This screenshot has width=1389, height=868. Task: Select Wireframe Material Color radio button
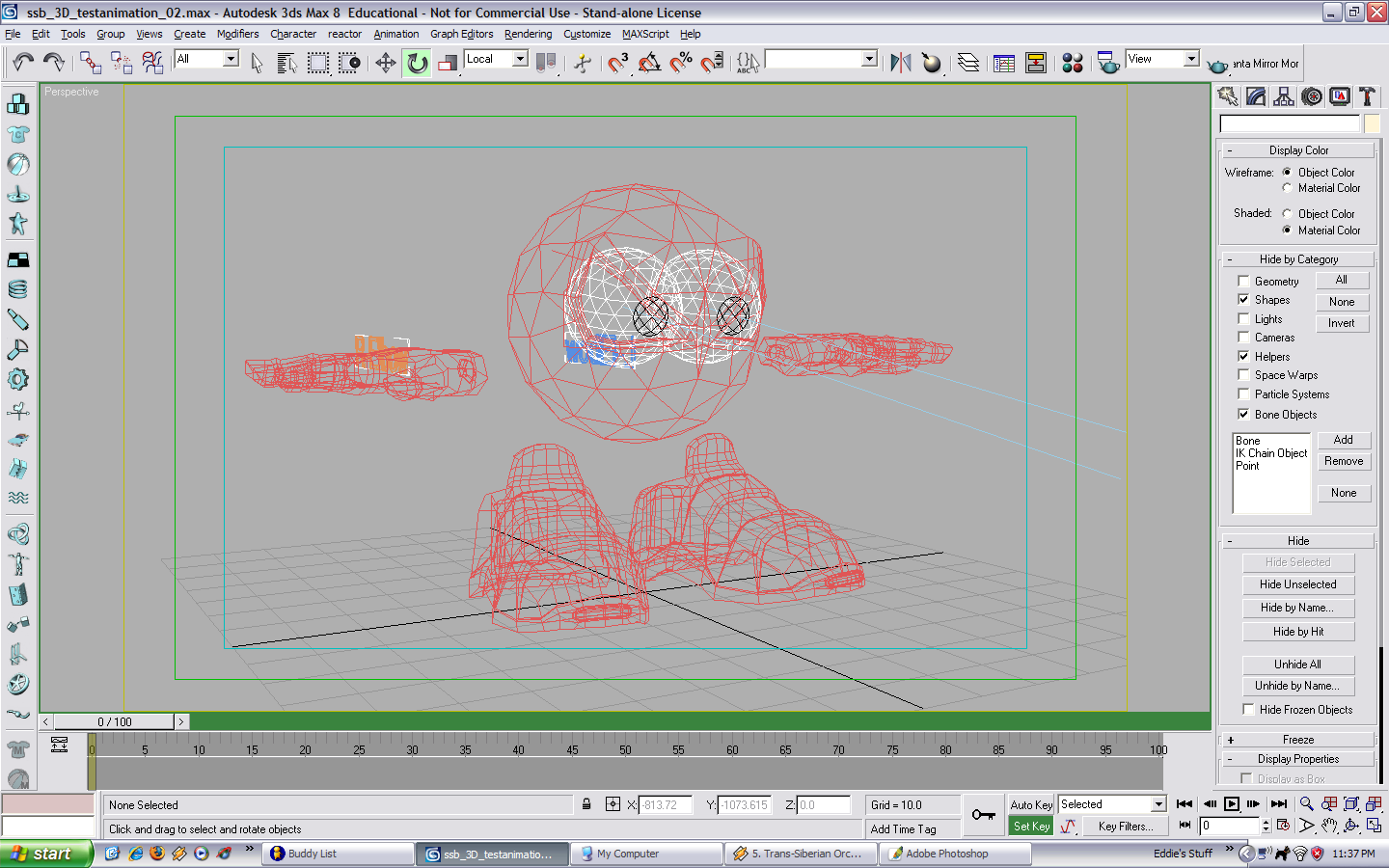[1287, 188]
